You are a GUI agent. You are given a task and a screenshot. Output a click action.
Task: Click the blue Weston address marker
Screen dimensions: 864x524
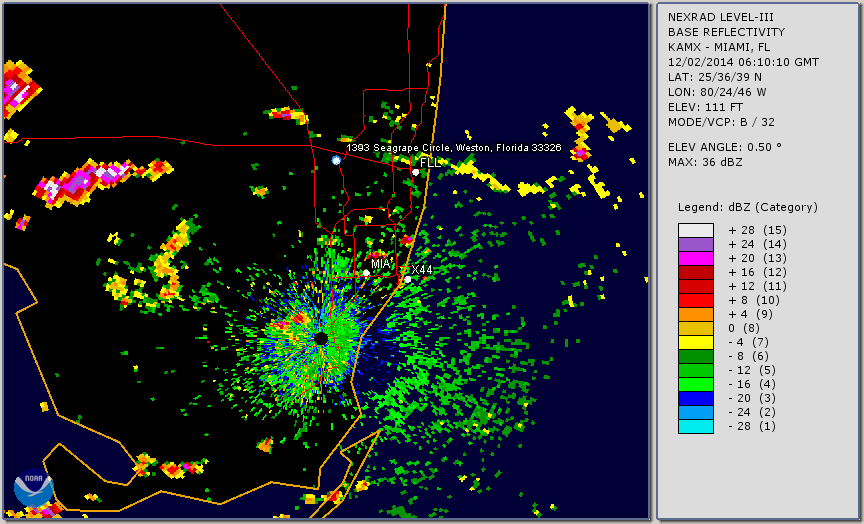[x=336, y=160]
